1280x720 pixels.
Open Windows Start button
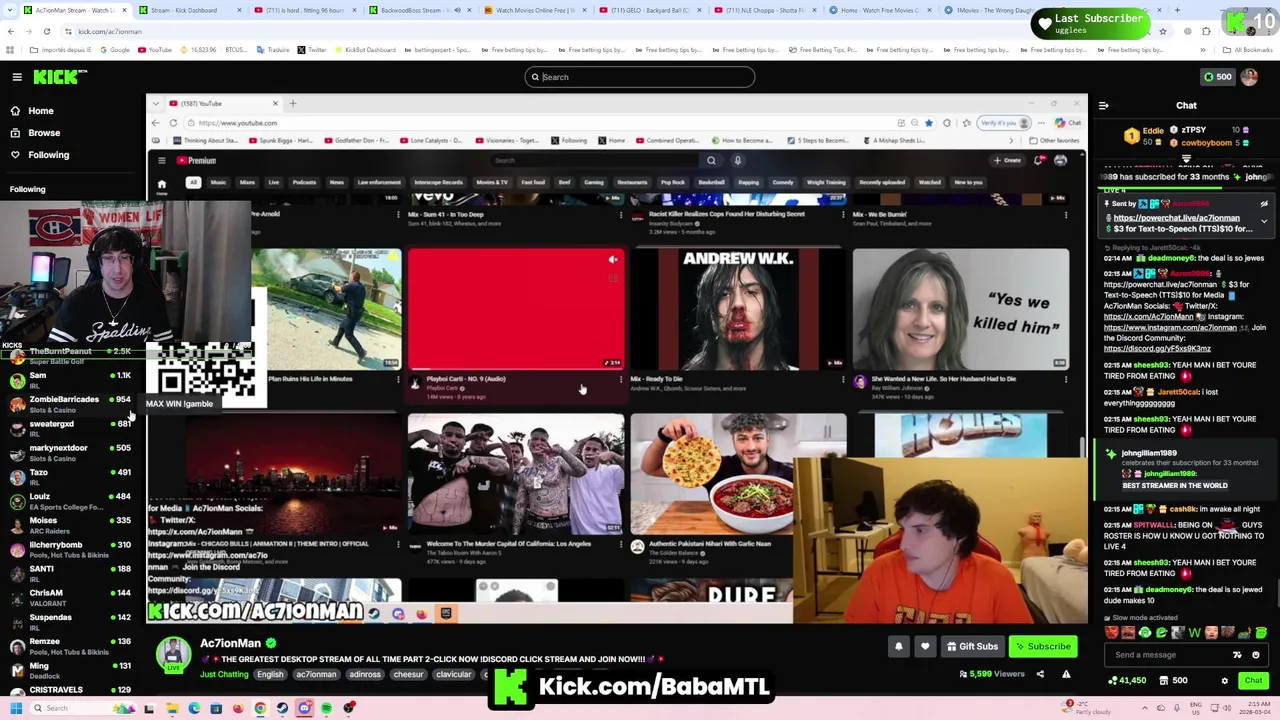[x=15, y=709]
